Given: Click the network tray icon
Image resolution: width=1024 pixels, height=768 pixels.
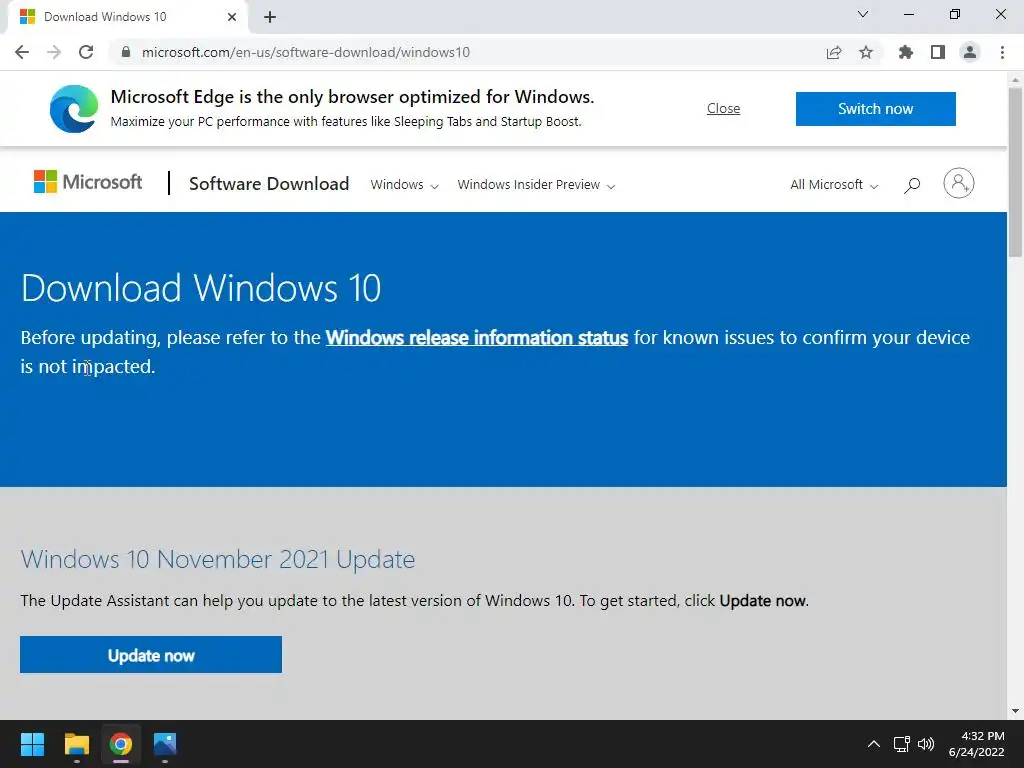Looking at the screenshot, I should [902, 744].
